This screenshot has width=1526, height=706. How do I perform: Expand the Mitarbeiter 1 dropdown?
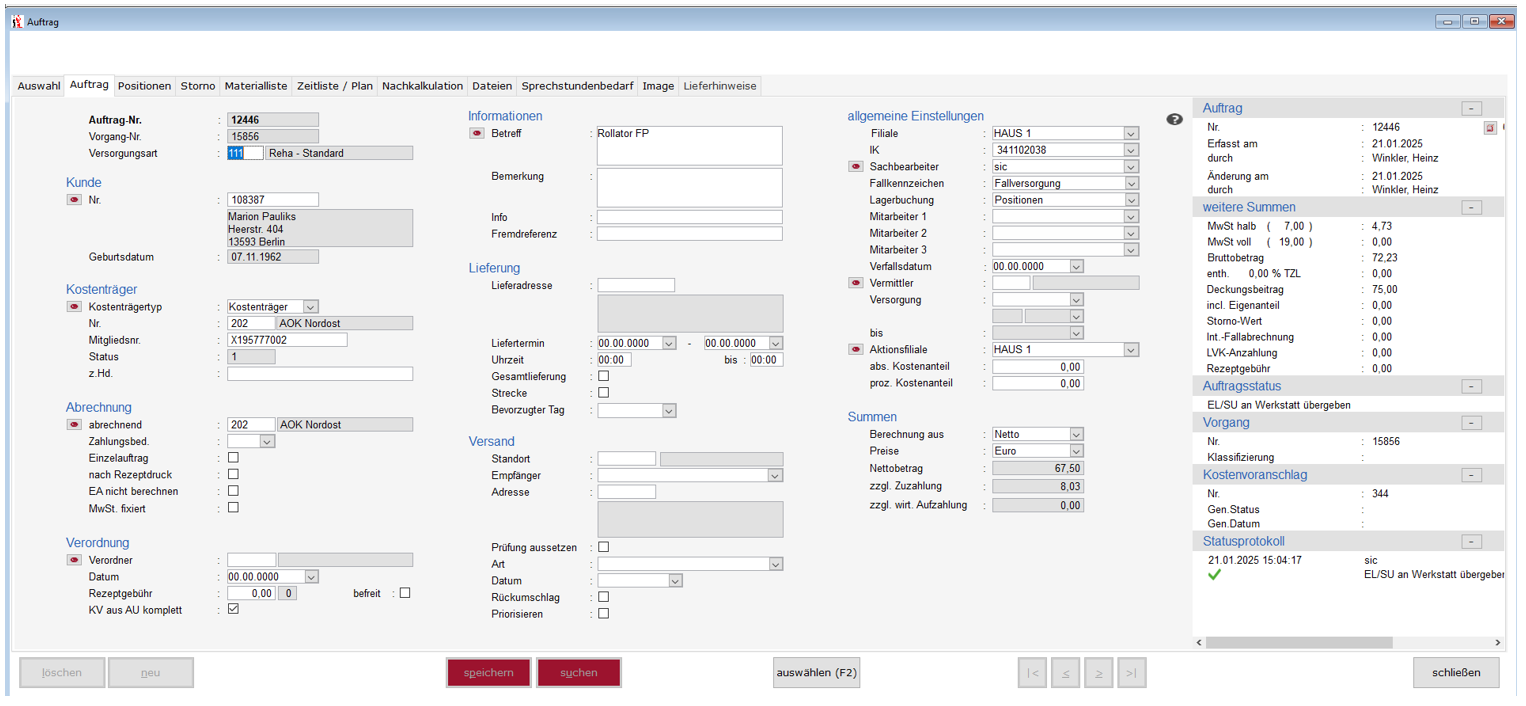point(1131,217)
